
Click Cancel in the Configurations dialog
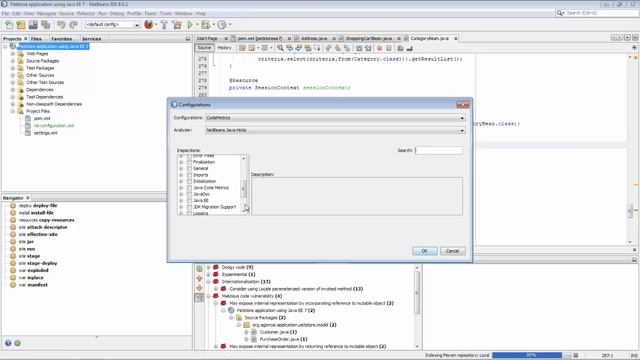point(452,251)
